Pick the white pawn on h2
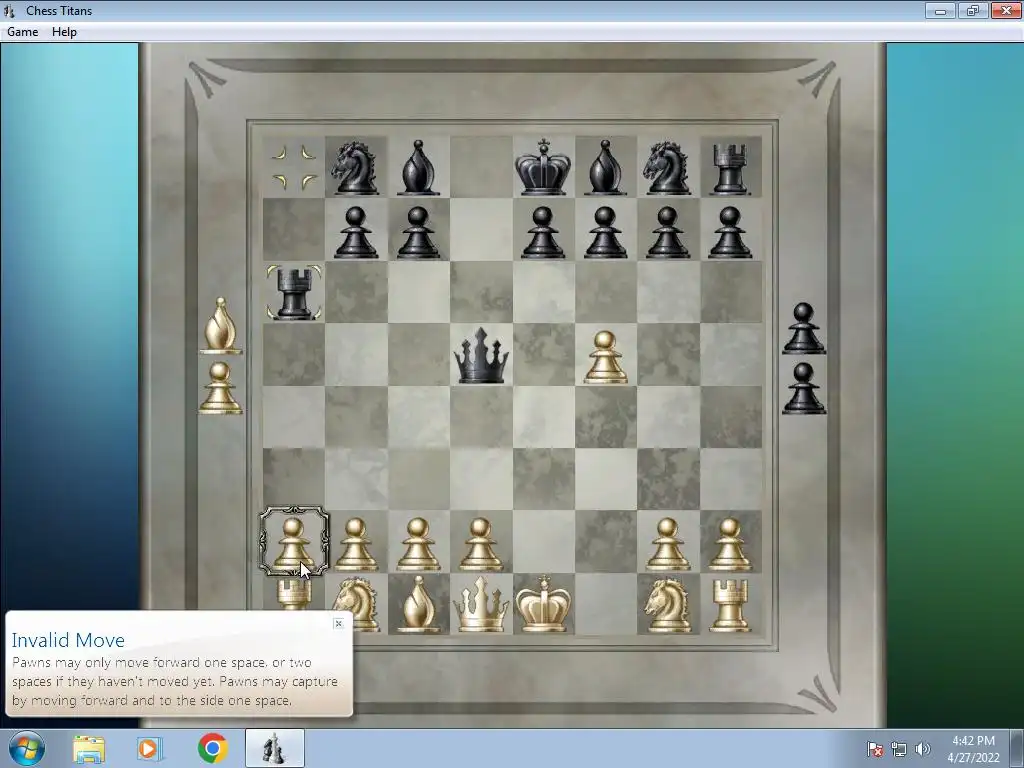 click(730, 544)
